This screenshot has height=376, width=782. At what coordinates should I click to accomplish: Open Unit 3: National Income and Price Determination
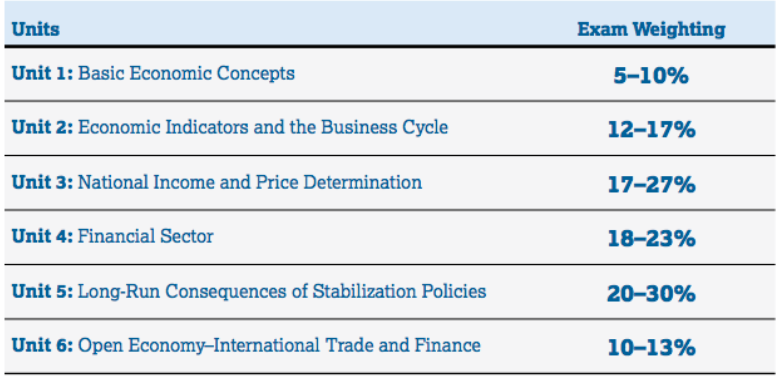pyautogui.click(x=217, y=182)
